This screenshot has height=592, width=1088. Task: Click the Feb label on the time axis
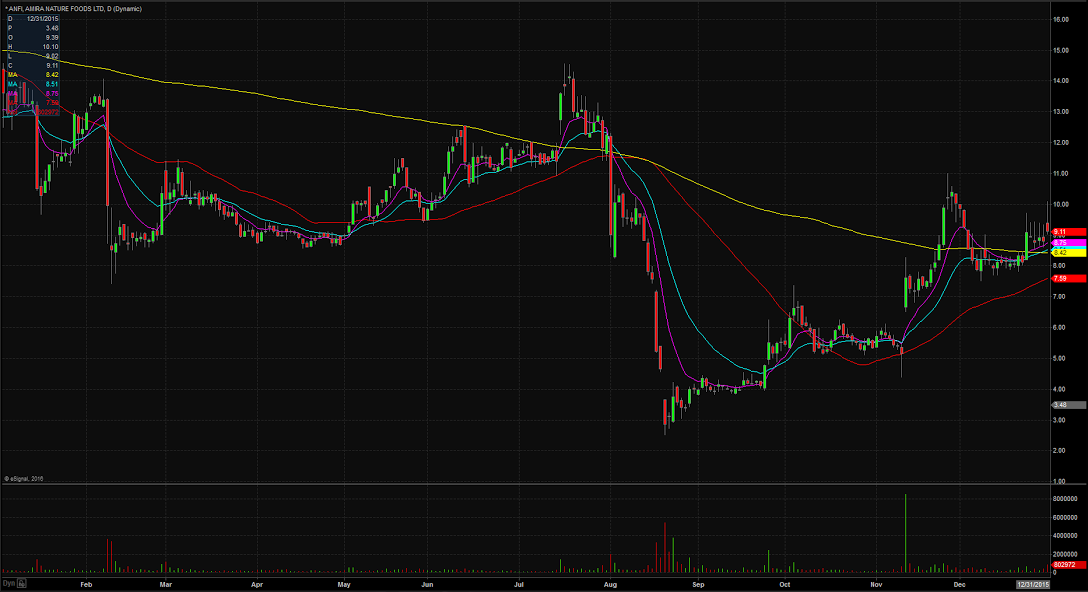[x=86, y=584]
